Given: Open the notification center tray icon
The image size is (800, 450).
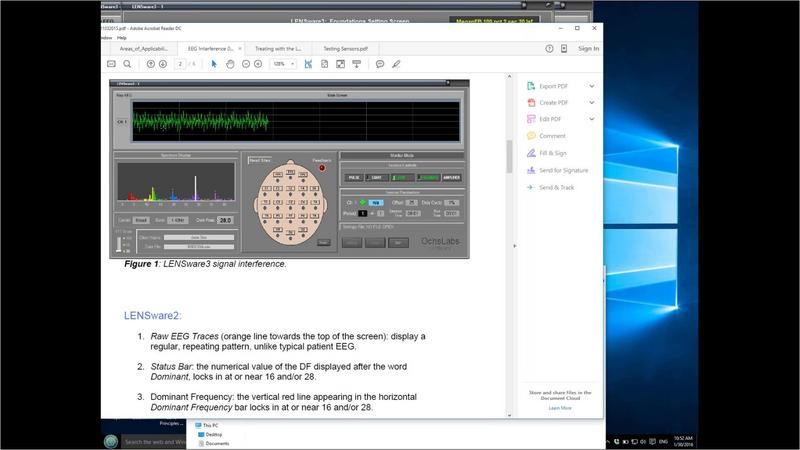Looking at the screenshot, I should tap(653, 441).
